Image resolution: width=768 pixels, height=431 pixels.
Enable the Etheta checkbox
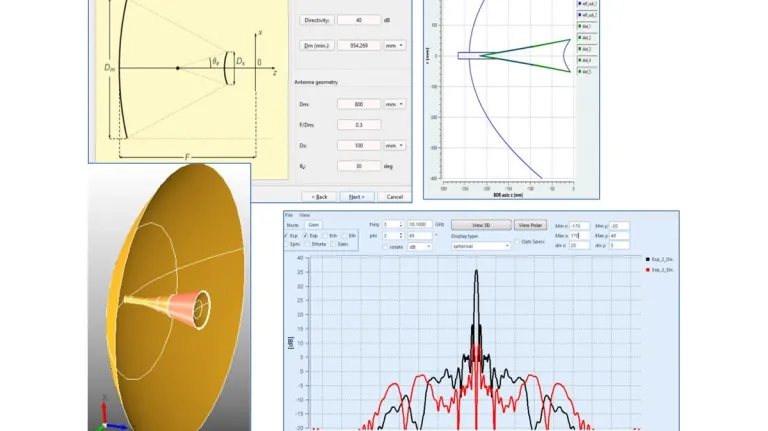point(308,244)
